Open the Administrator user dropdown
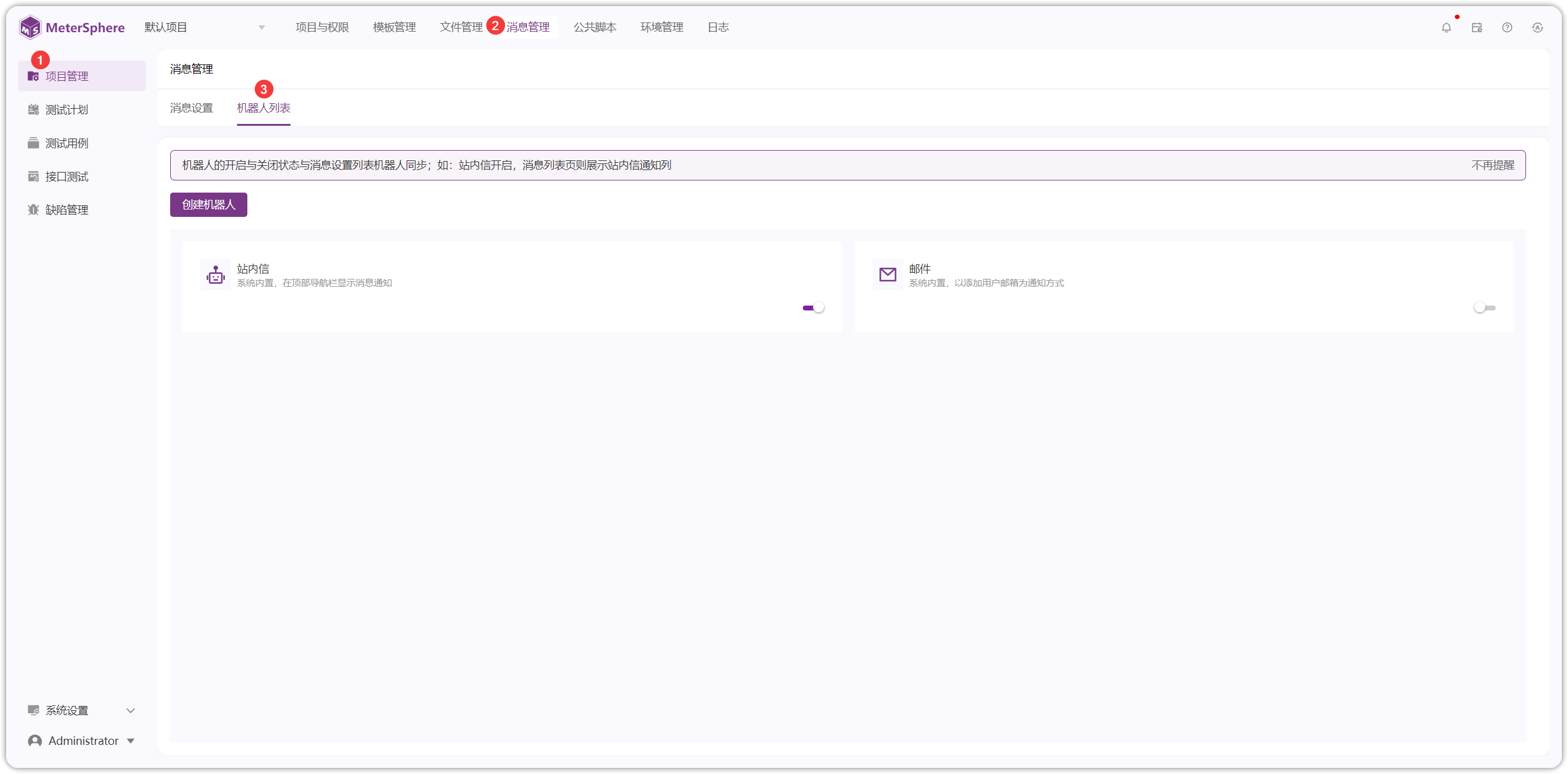The image size is (1568, 774). pos(81,741)
